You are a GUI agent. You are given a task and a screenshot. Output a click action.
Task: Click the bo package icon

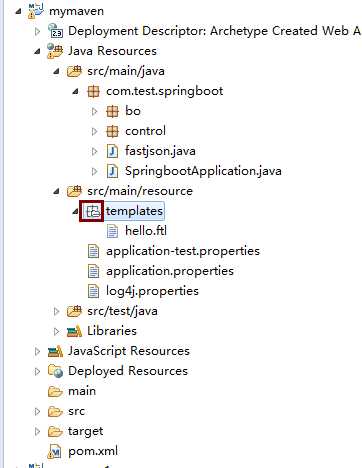[x=112, y=111]
